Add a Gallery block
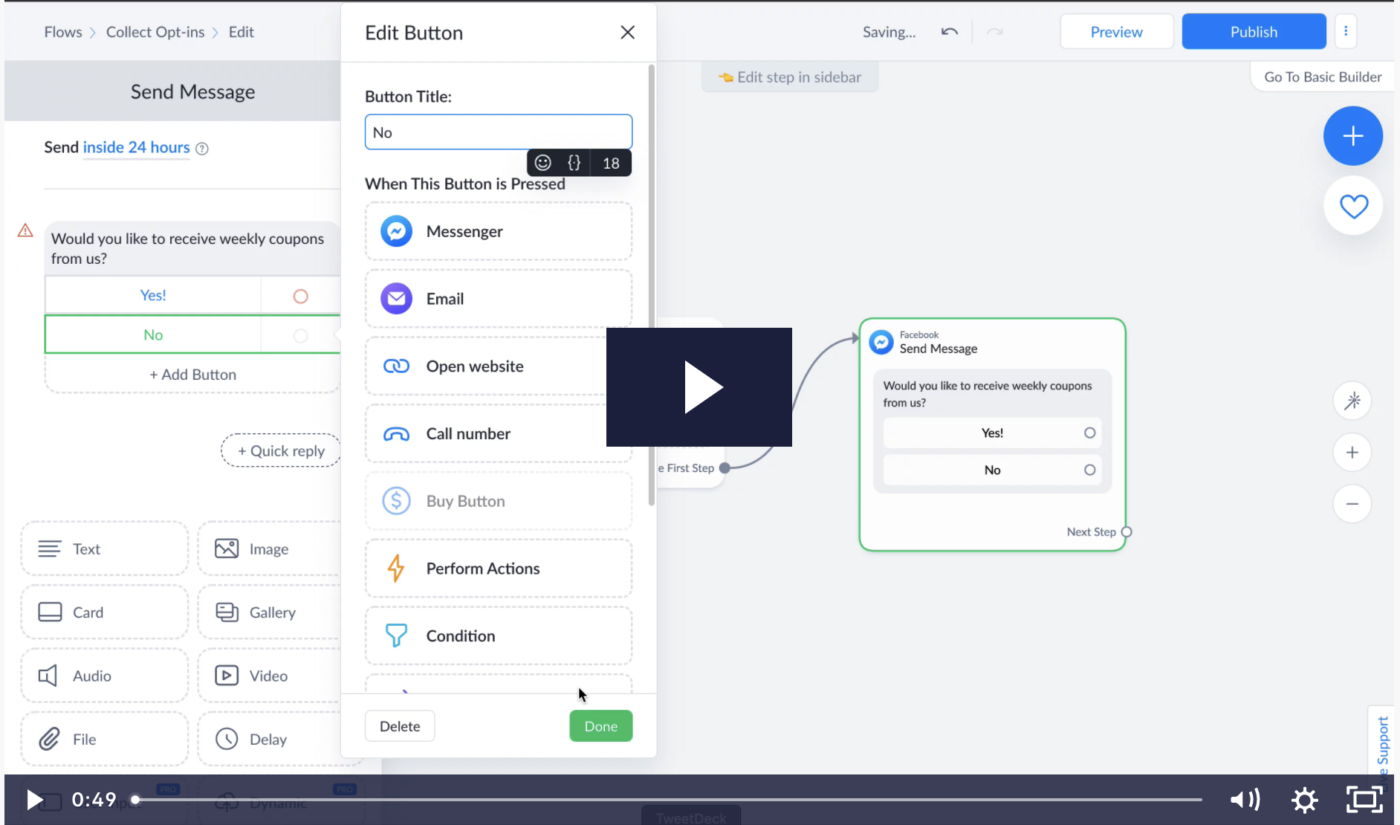Viewport: 1400px width, 825px height. click(x=268, y=612)
